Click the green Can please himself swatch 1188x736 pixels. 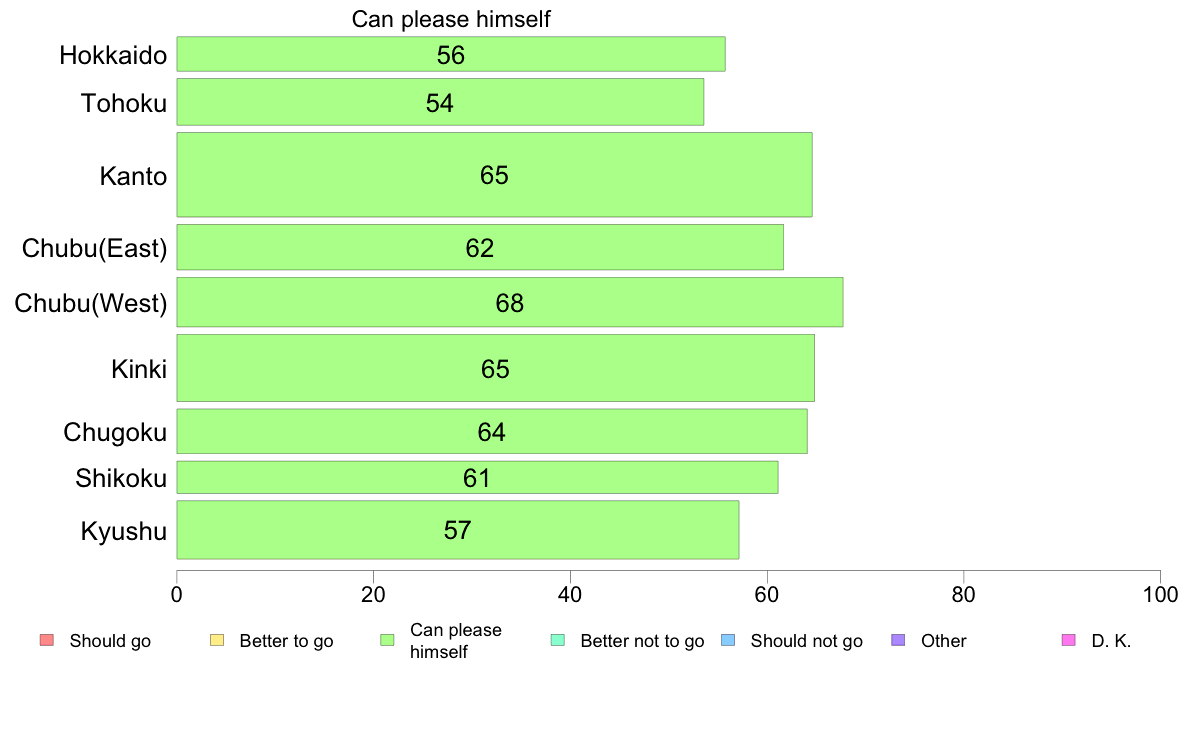pyautogui.click(x=387, y=640)
